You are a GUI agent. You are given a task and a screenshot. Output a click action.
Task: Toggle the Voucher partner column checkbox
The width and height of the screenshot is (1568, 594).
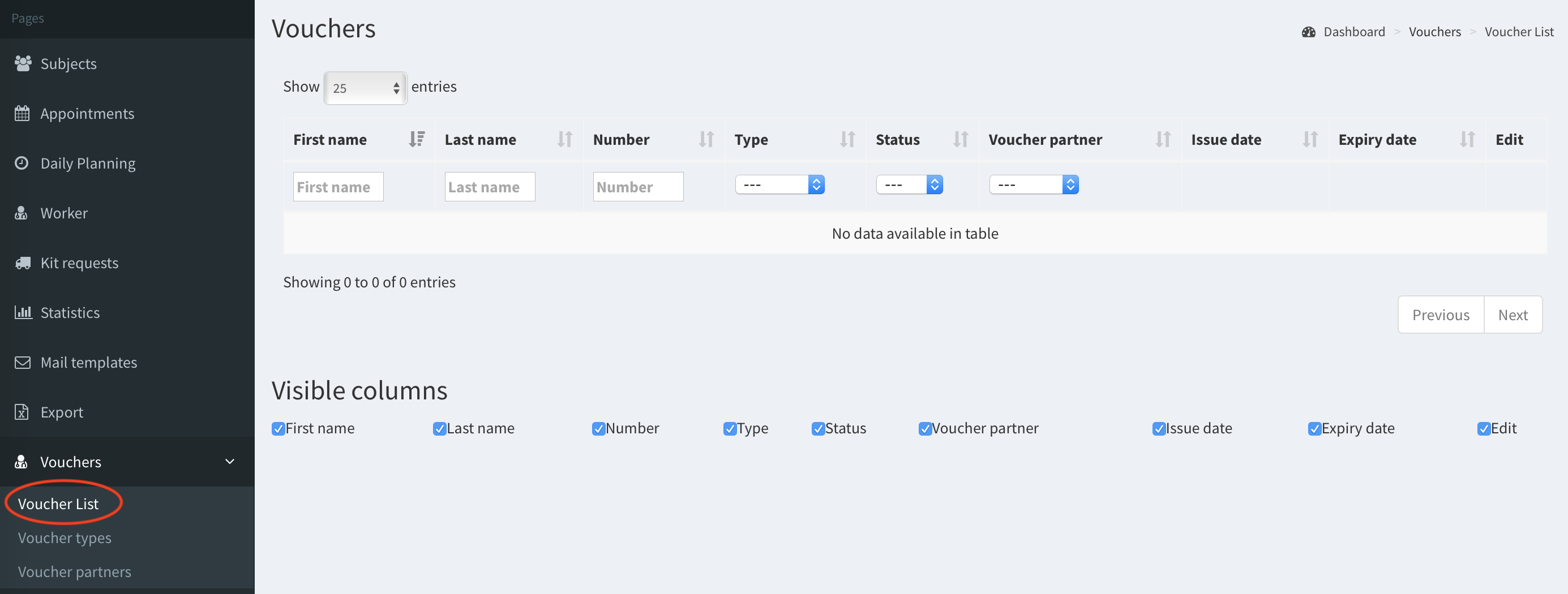point(924,428)
